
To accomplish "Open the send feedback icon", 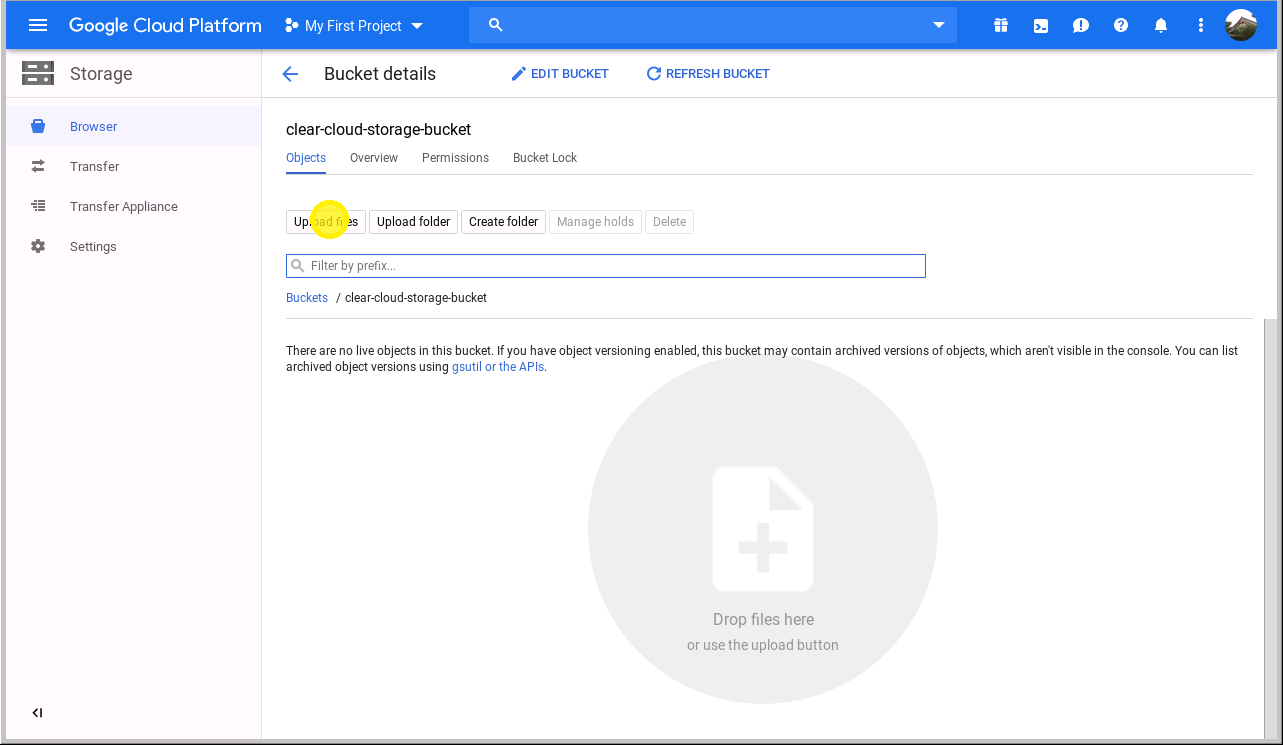I will [1081, 25].
